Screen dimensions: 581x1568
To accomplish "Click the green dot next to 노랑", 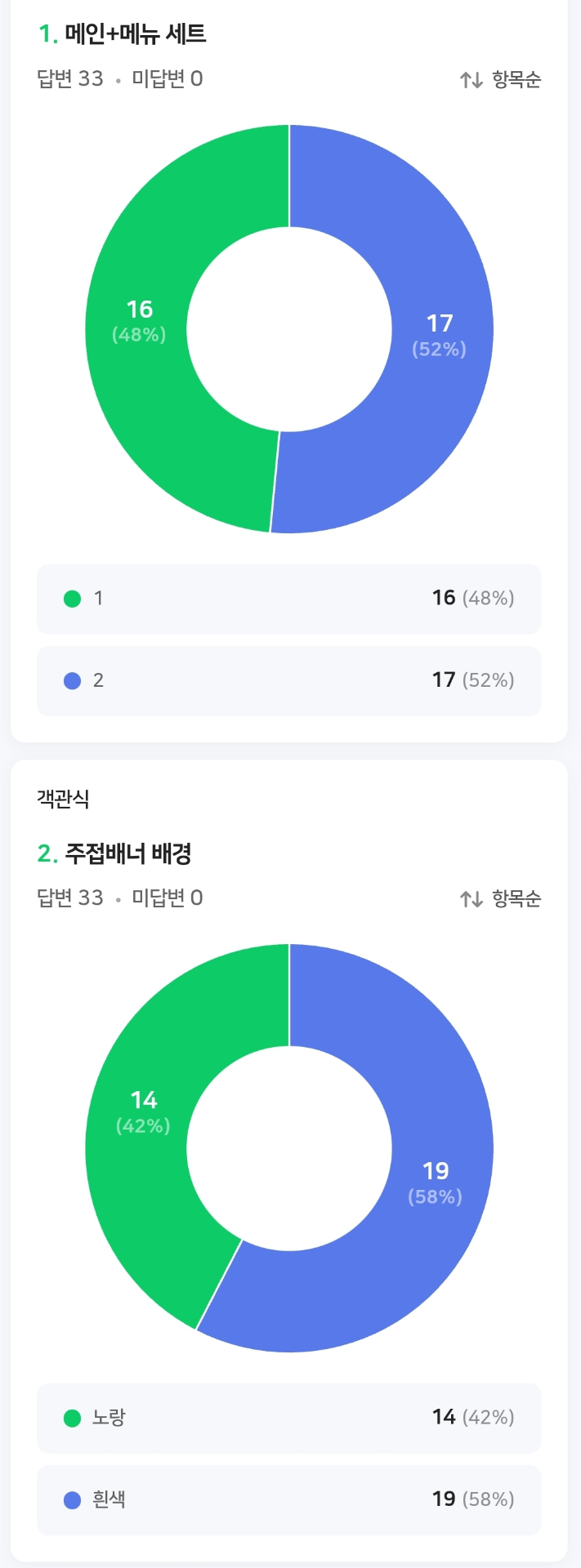I will click(72, 1418).
